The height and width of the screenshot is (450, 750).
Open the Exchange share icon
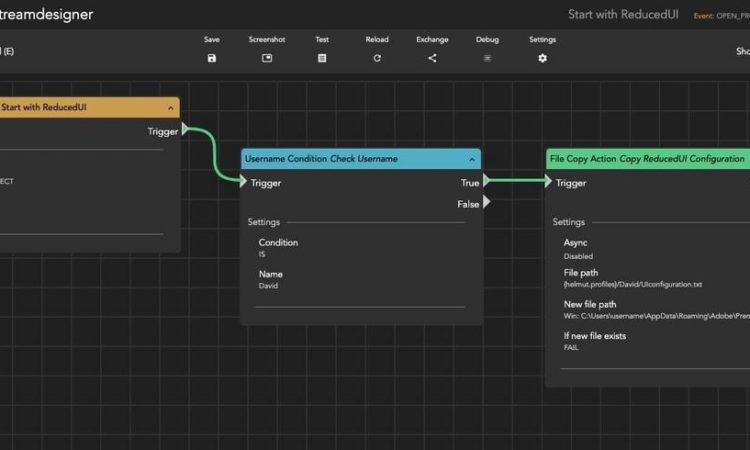click(432, 58)
